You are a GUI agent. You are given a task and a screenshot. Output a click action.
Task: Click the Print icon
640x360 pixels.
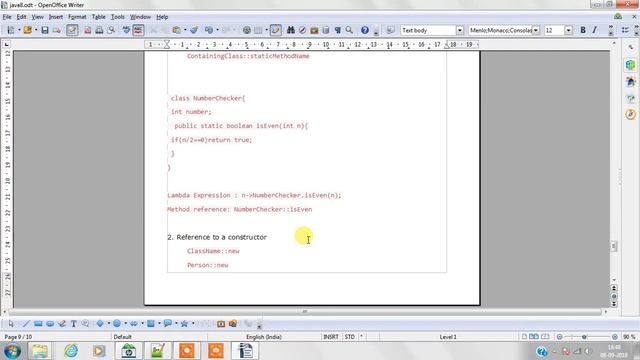click(99, 30)
